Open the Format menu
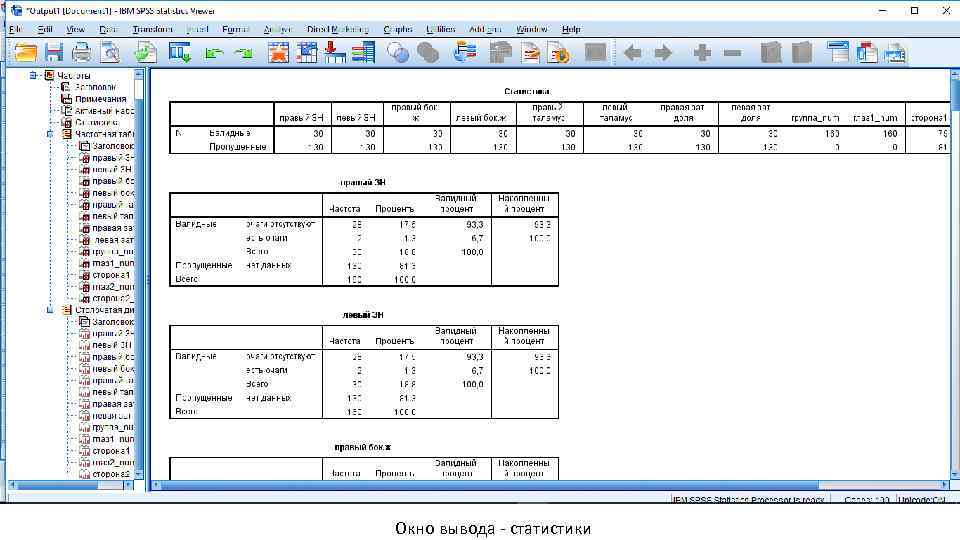Screen dimensions: 960x540 coord(235,29)
